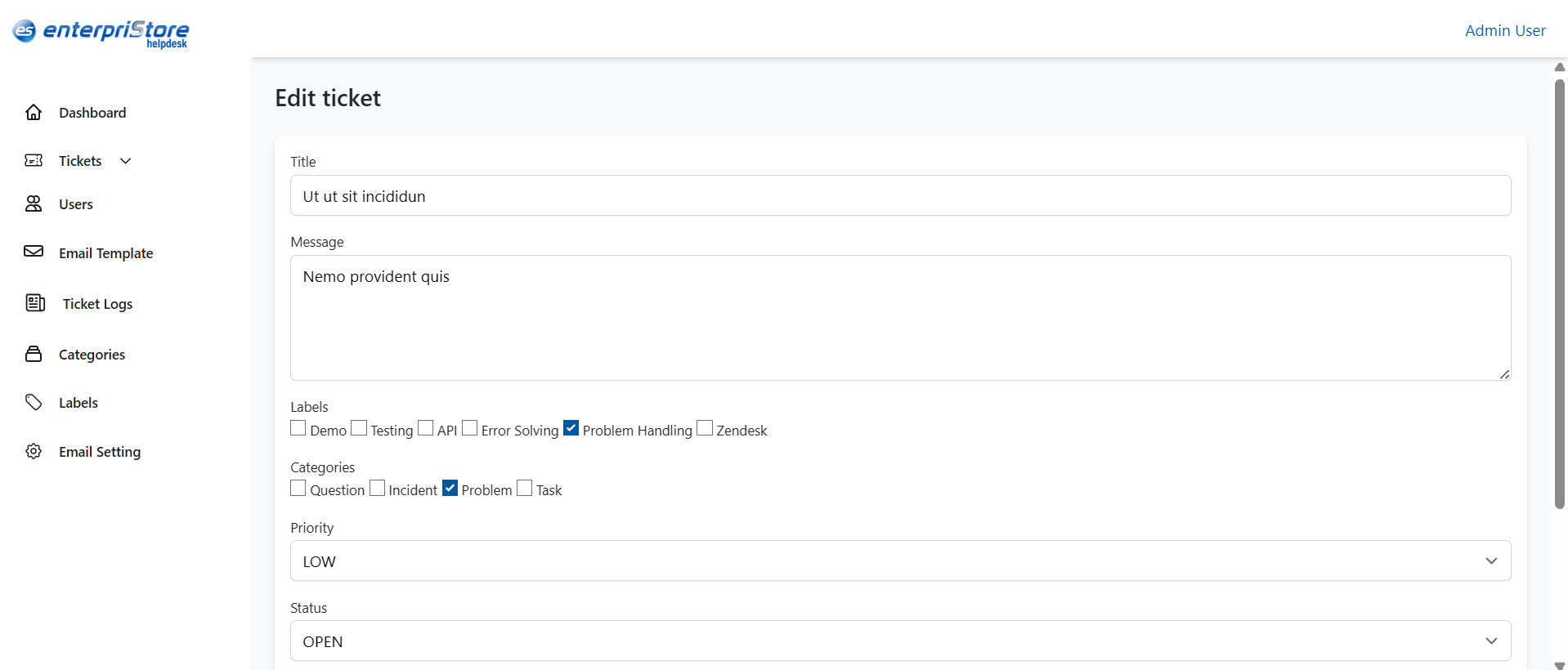Screen dimensions: 1568x670
Task: Go to the Email Setting page
Action: pyautogui.click(x=100, y=452)
